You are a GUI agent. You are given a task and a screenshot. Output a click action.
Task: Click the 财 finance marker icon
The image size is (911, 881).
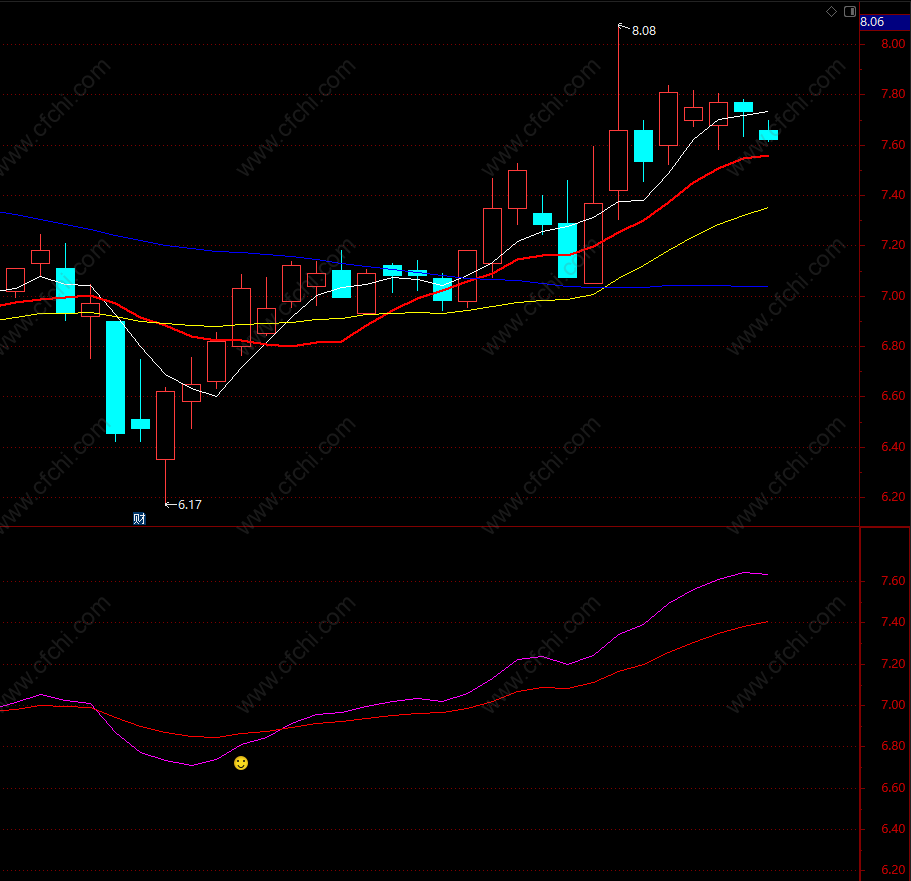pyautogui.click(x=139, y=518)
